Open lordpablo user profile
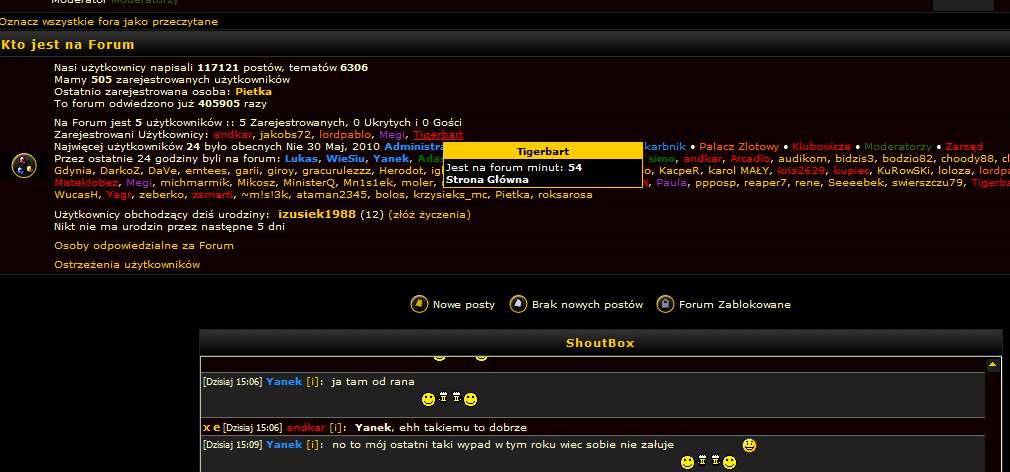The image size is (1010, 472). tap(345, 135)
